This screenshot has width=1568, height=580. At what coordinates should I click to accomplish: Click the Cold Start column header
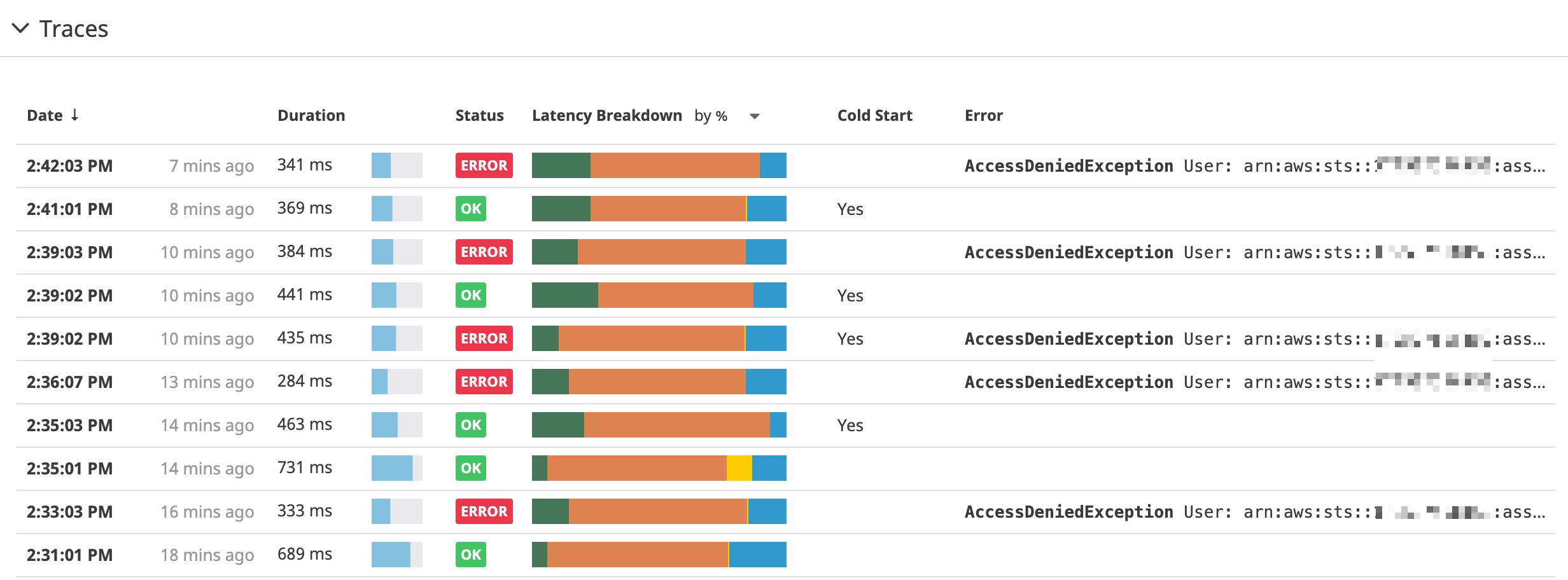click(x=874, y=116)
